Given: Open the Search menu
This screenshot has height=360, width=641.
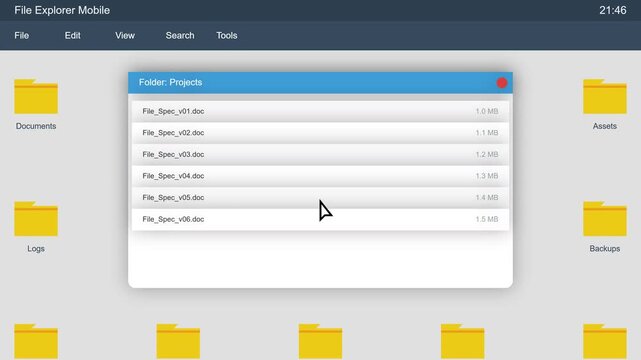Looking at the screenshot, I should coord(180,36).
